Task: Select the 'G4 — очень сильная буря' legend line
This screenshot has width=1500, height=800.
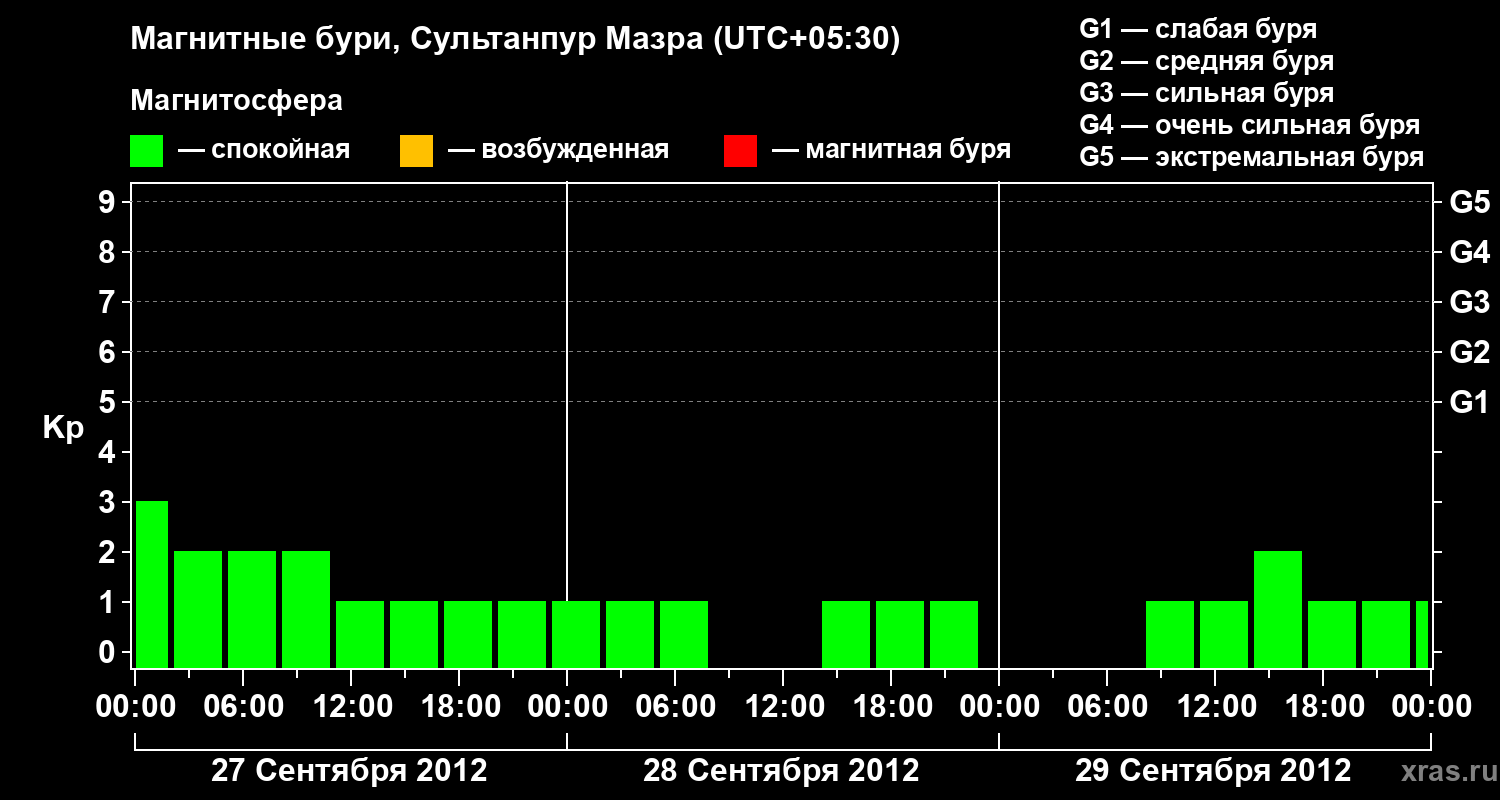Action: point(1250,125)
